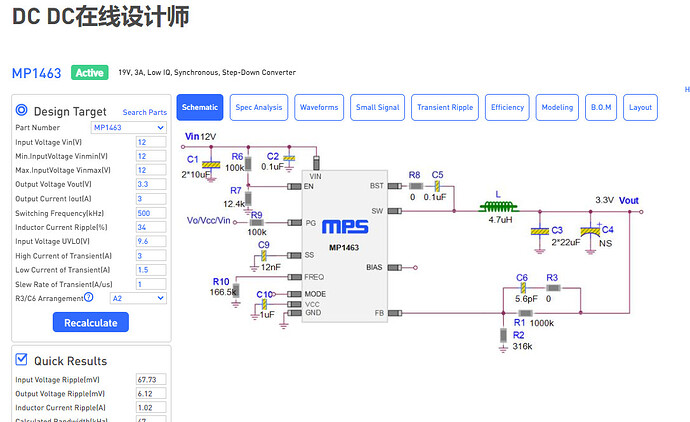Click the Input Voltage Ripple result value
690x422 pixels.
click(151, 379)
